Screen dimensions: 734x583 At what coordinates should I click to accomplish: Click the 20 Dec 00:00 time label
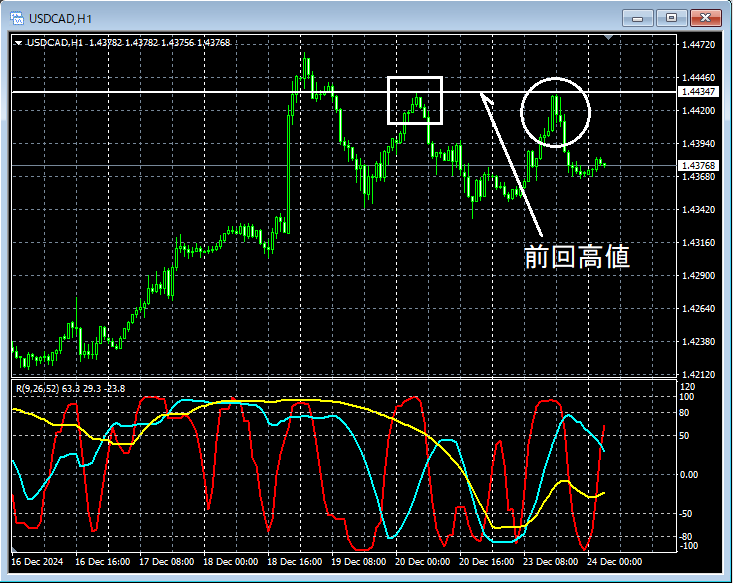[422, 561]
